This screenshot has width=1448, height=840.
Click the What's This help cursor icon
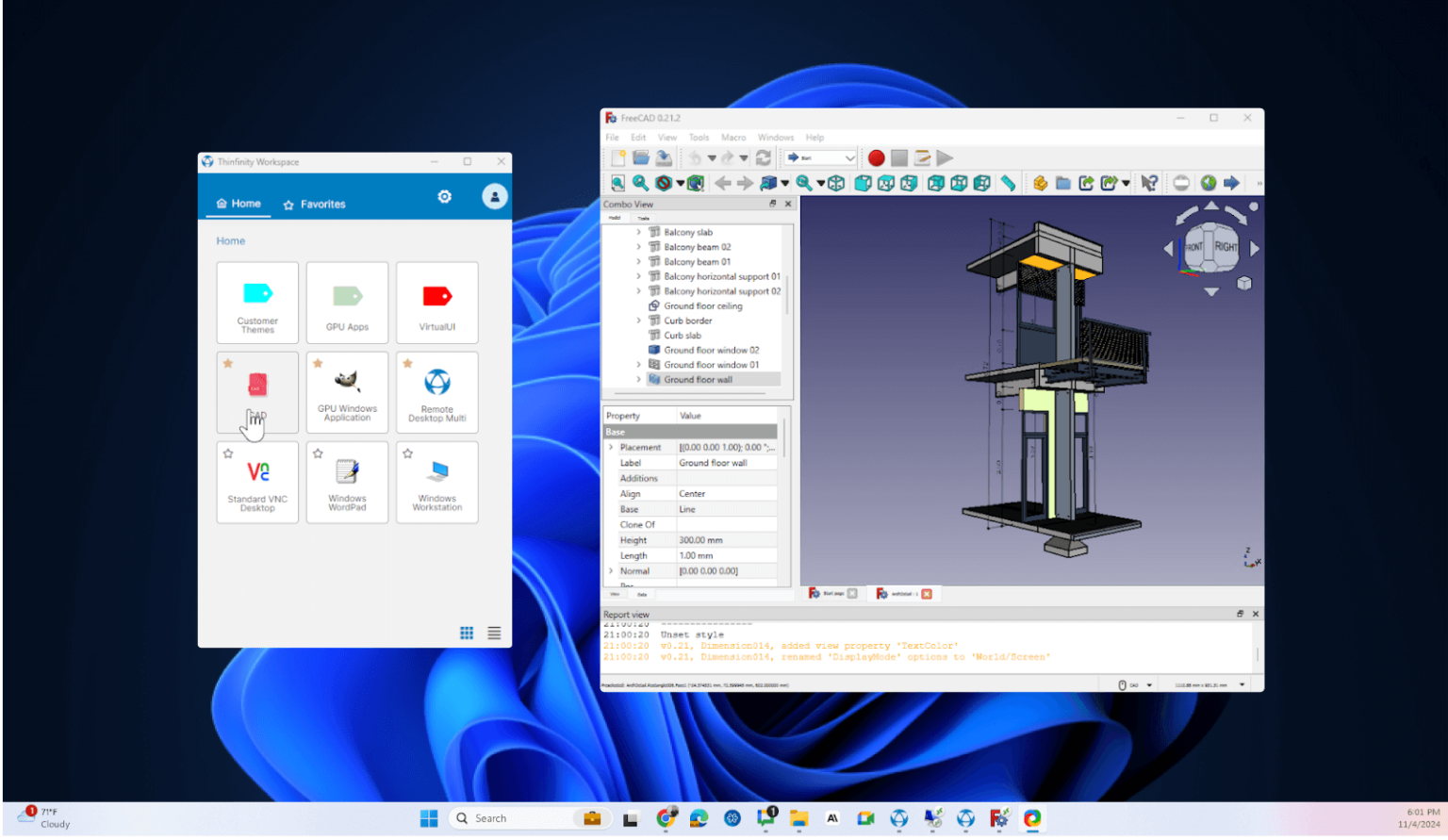(1149, 183)
